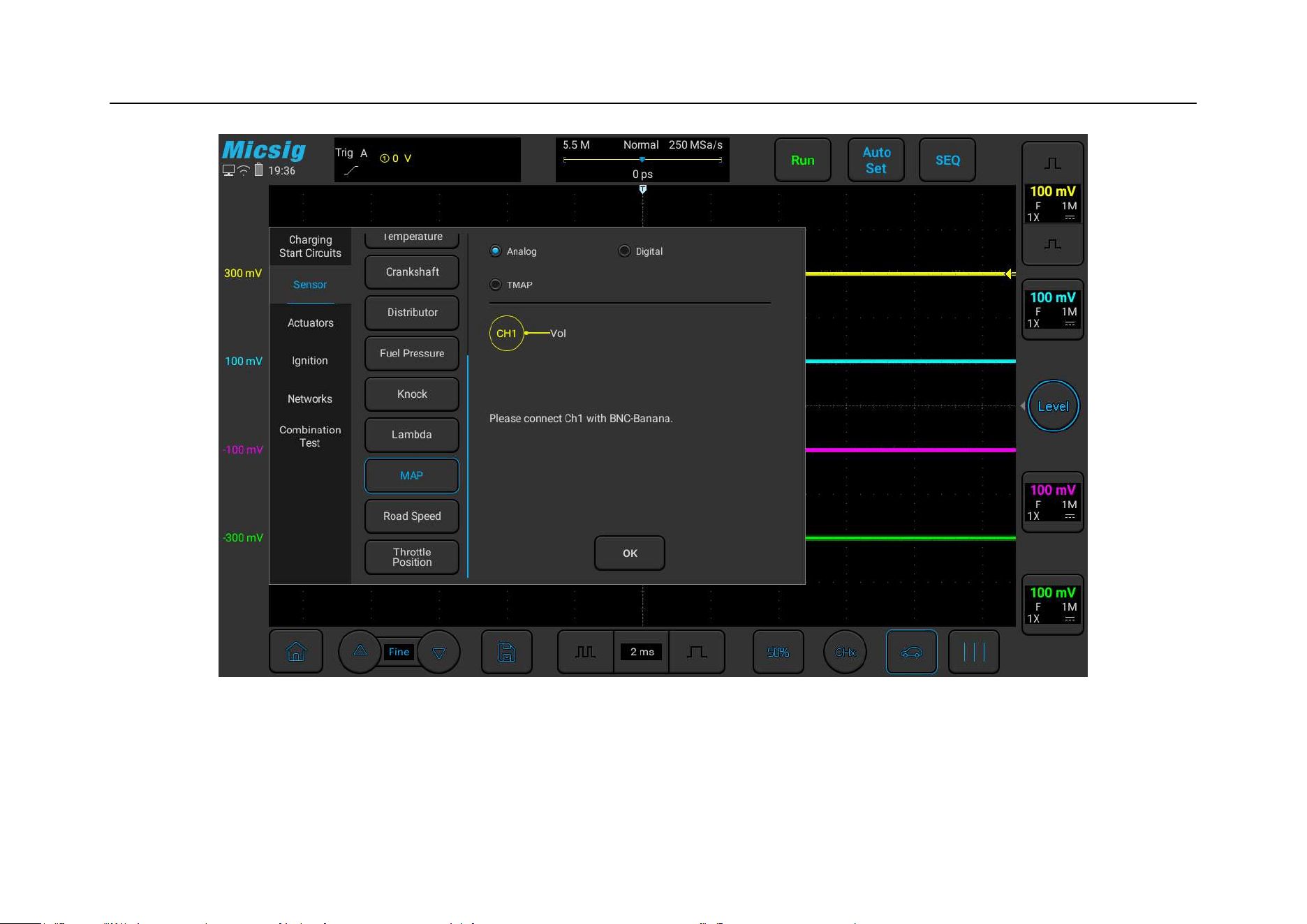The width and height of the screenshot is (1307, 924).
Task: Open the Trig A trigger settings panel
Action: click(x=427, y=160)
